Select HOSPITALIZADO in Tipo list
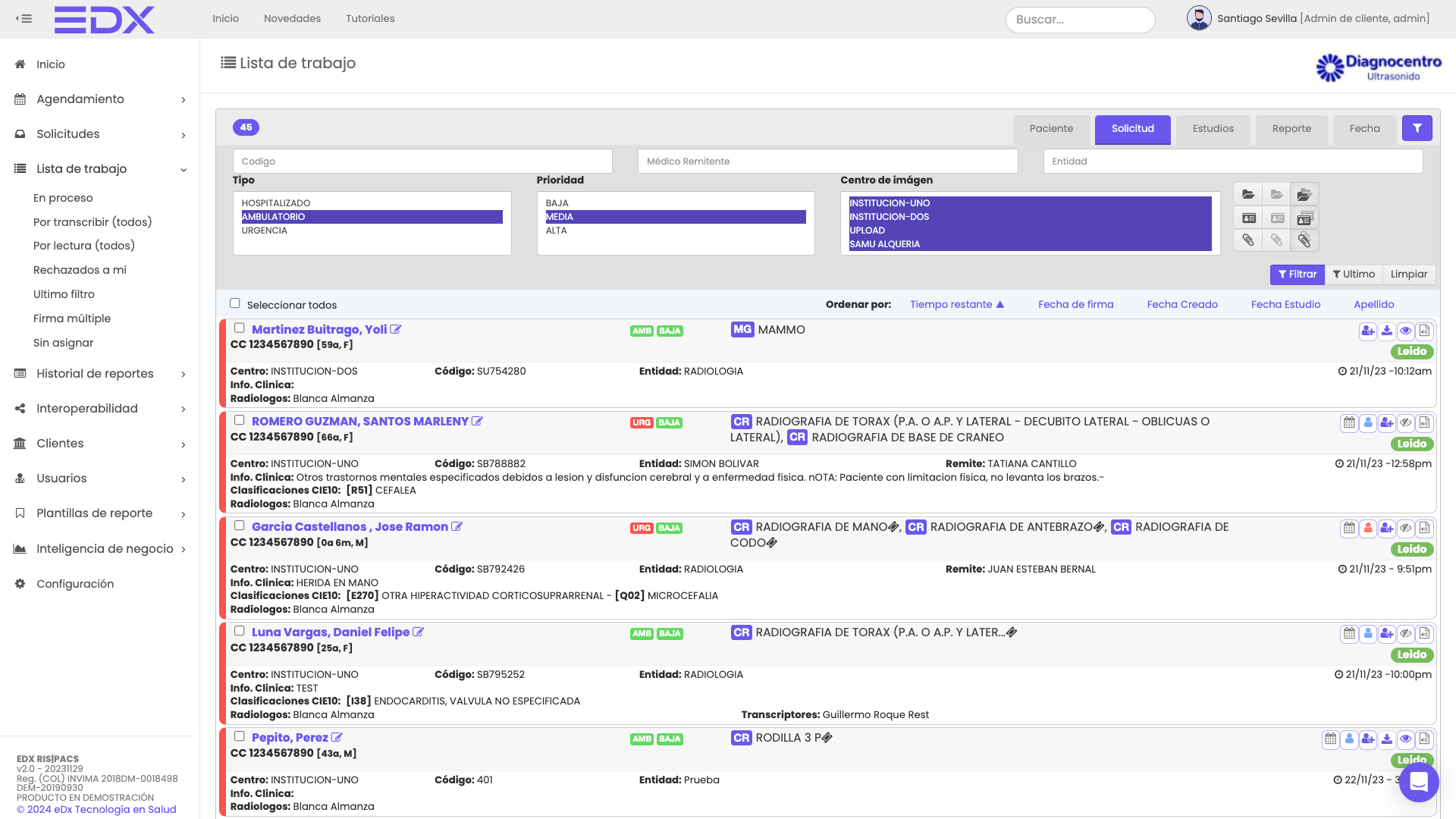Image resolution: width=1456 pixels, height=819 pixels. 372,203
